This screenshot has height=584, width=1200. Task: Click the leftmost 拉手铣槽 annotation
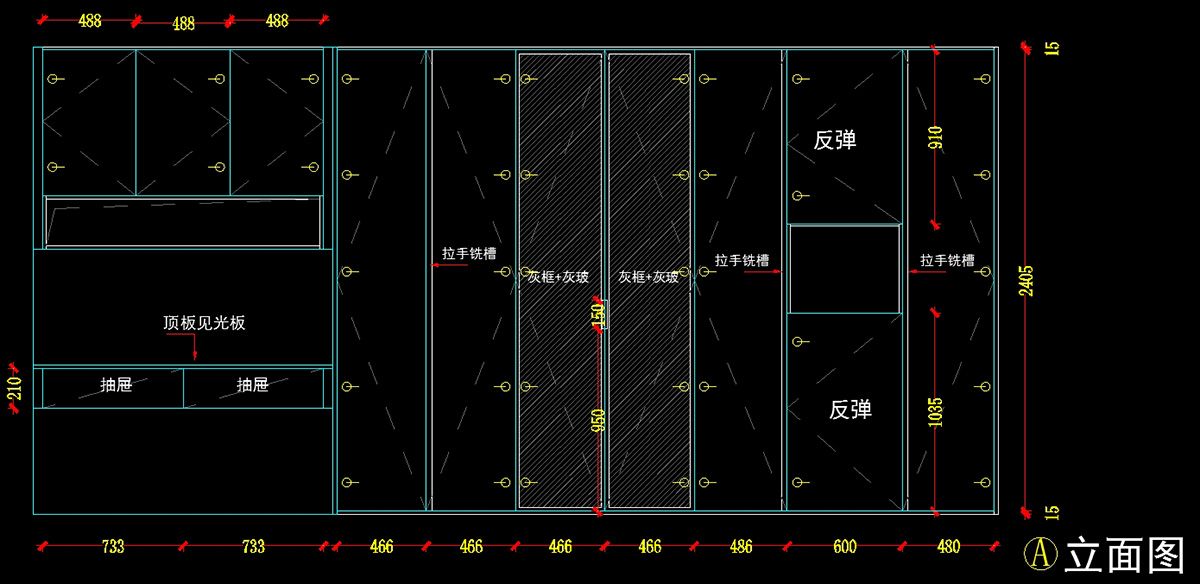(x=470, y=254)
